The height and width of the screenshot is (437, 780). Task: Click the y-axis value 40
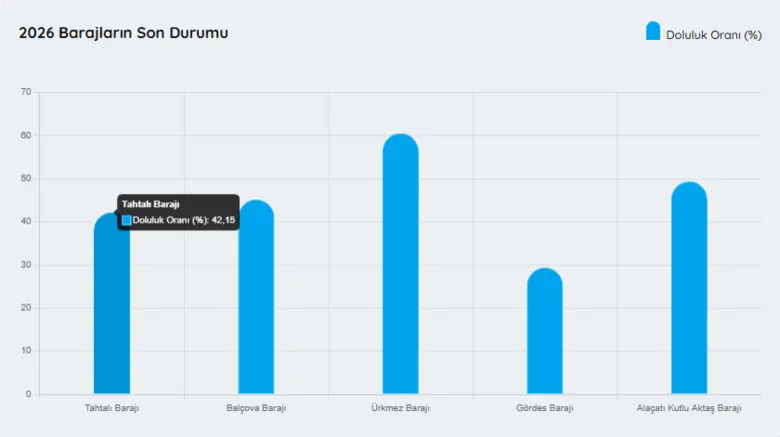[x=26, y=221]
